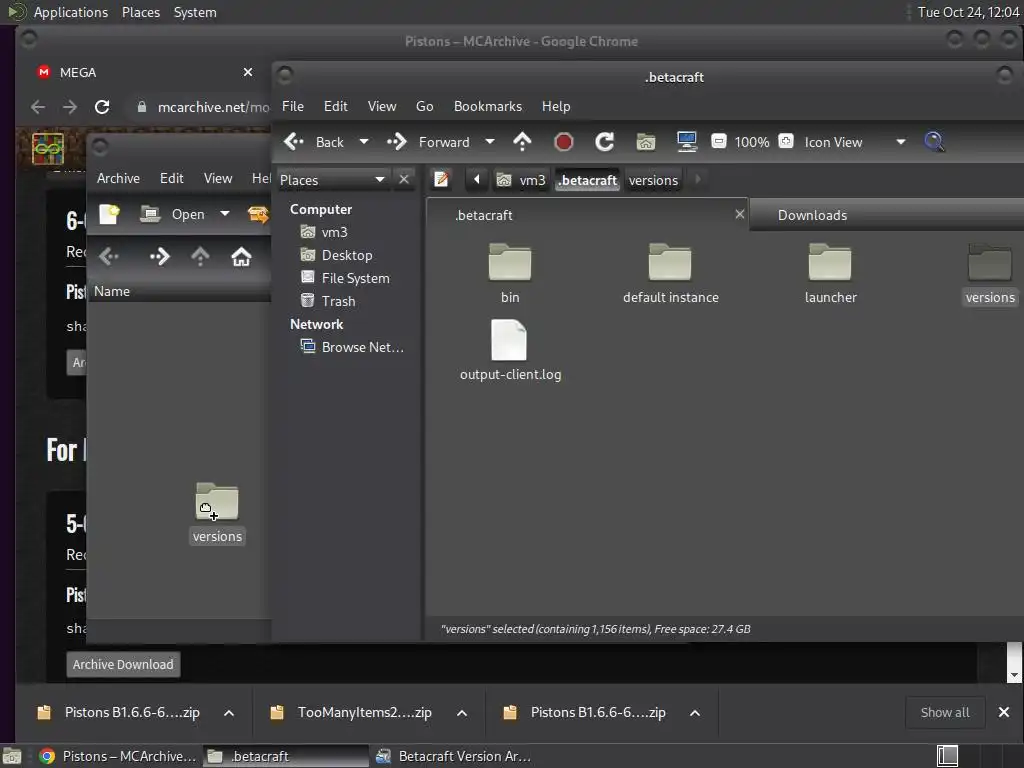The height and width of the screenshot is (768, 1024).
Task: Click the Name column header in archive manager
Action: (179, 291)
